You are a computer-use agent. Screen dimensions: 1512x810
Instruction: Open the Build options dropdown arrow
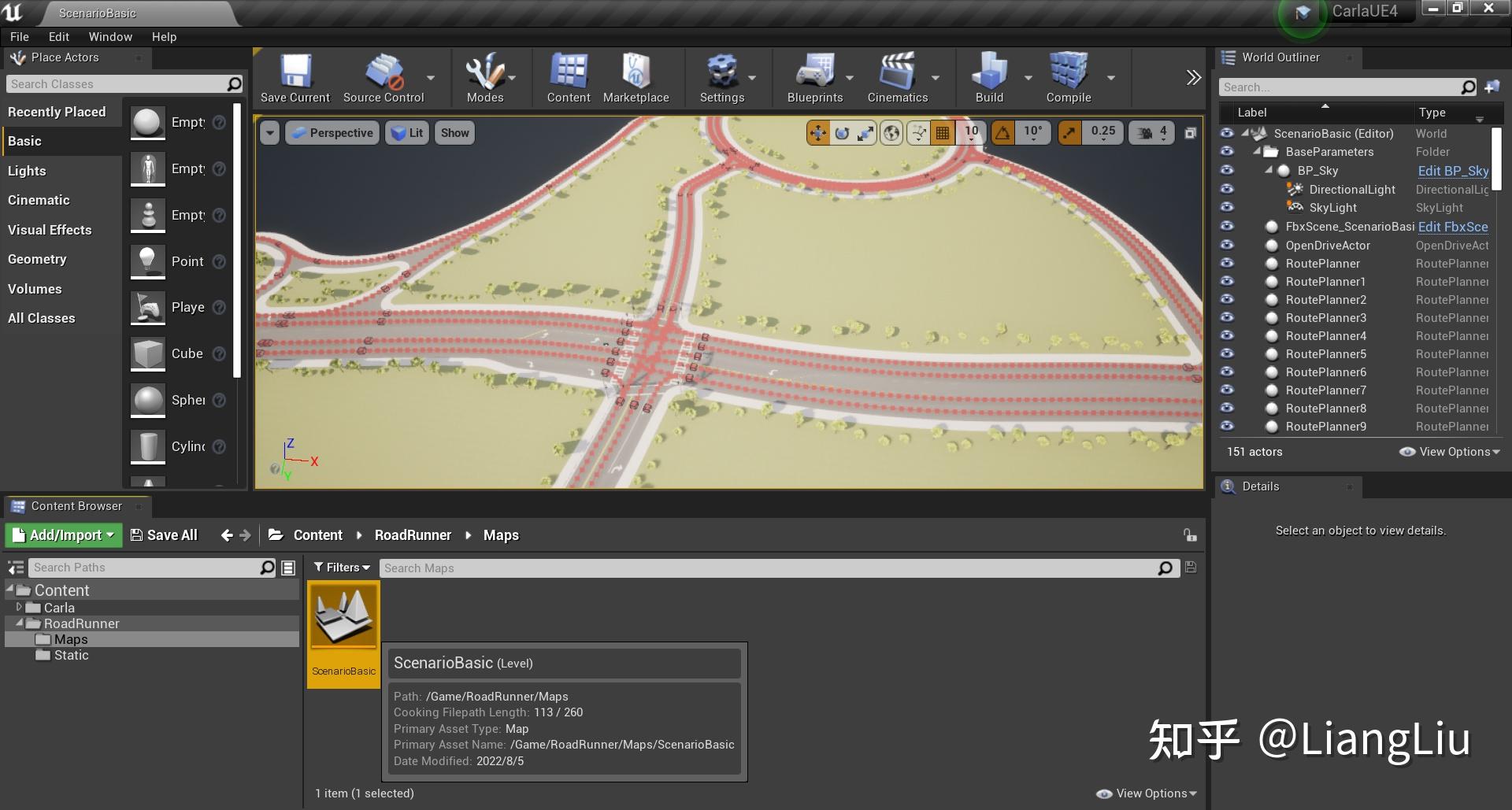[x=1028, y=78]
